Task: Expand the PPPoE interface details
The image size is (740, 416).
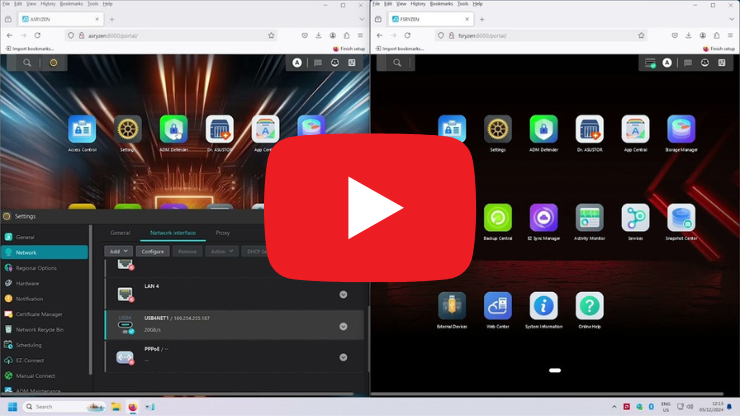Action: (343, 357)
